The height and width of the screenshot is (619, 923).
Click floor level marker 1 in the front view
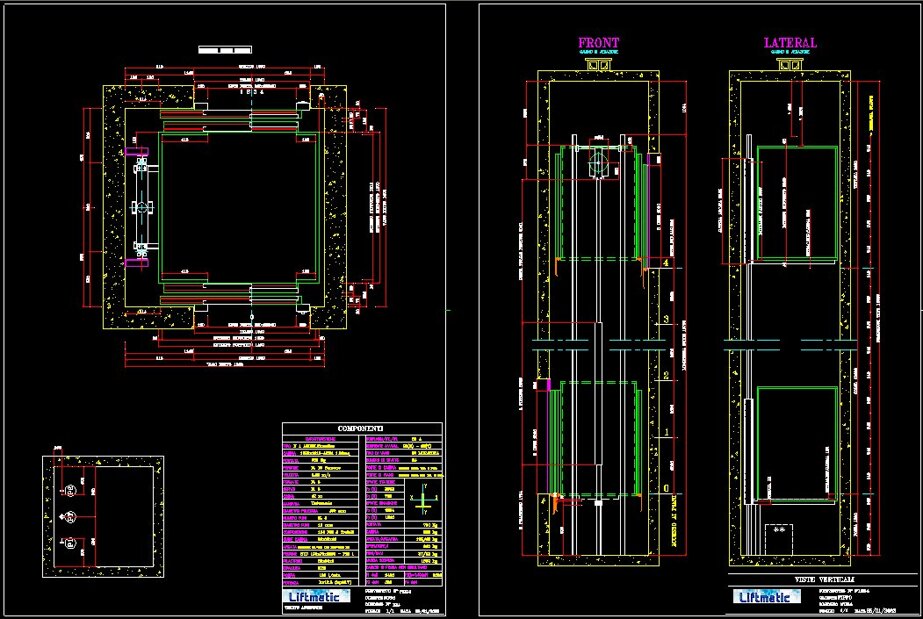point(666,432)
